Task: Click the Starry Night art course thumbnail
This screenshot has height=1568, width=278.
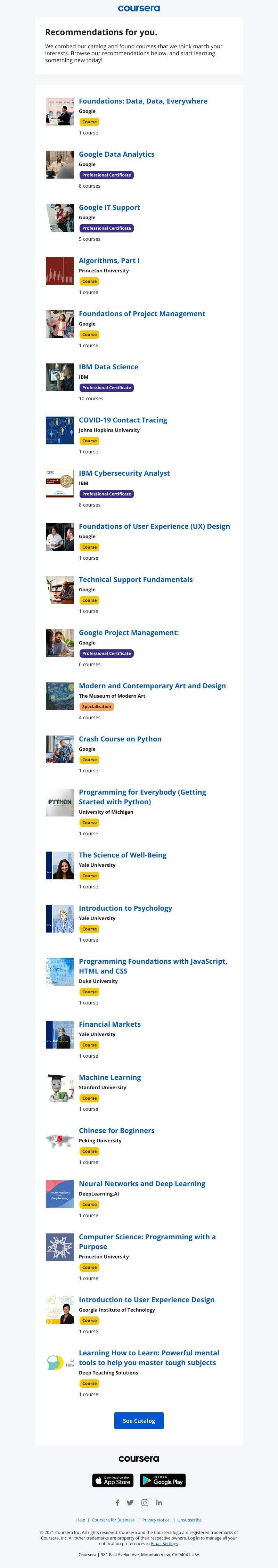Action: pos(60,696)
